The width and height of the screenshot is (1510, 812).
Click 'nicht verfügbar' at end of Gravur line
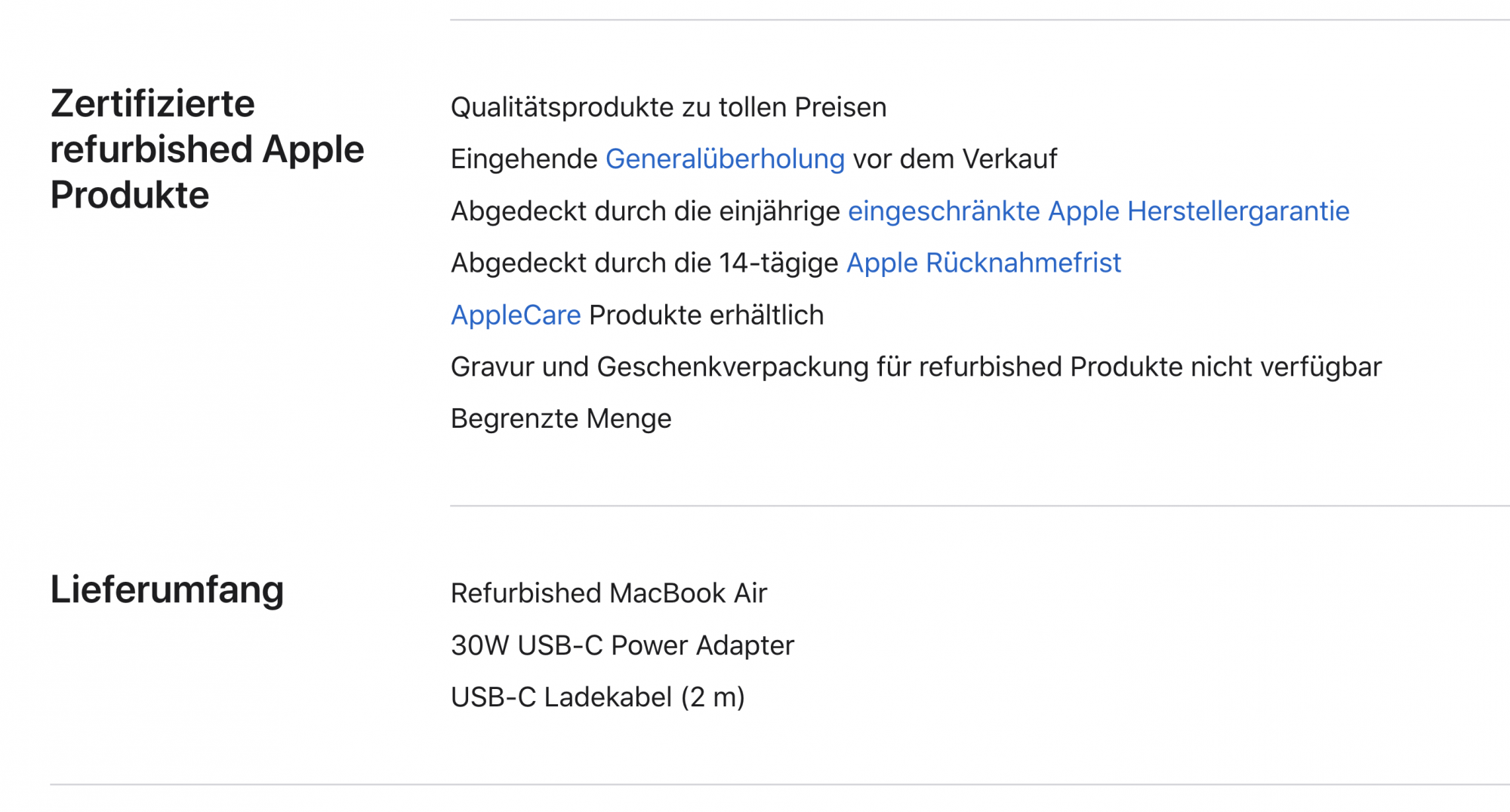1286,367
